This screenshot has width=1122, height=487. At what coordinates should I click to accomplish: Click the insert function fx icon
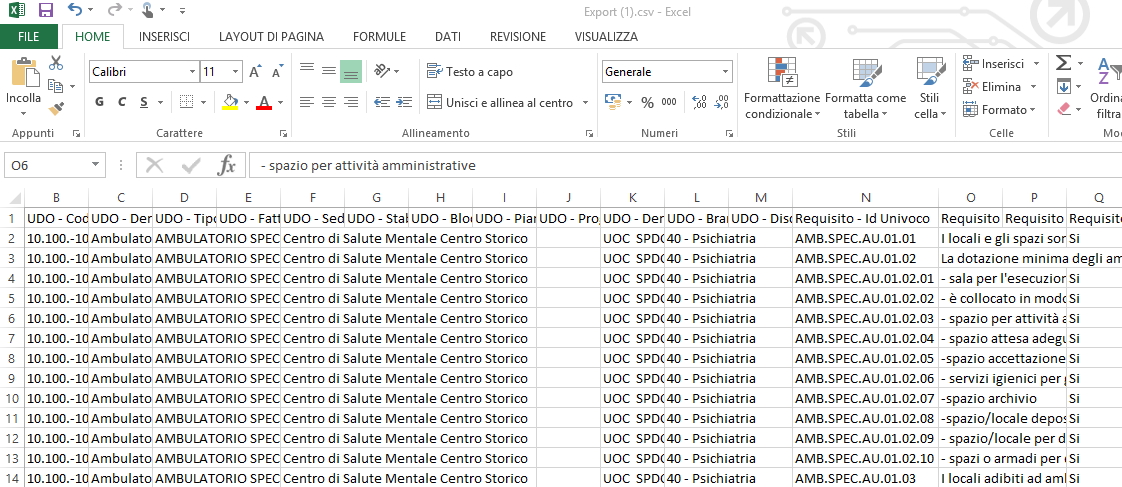pos(227,165)
